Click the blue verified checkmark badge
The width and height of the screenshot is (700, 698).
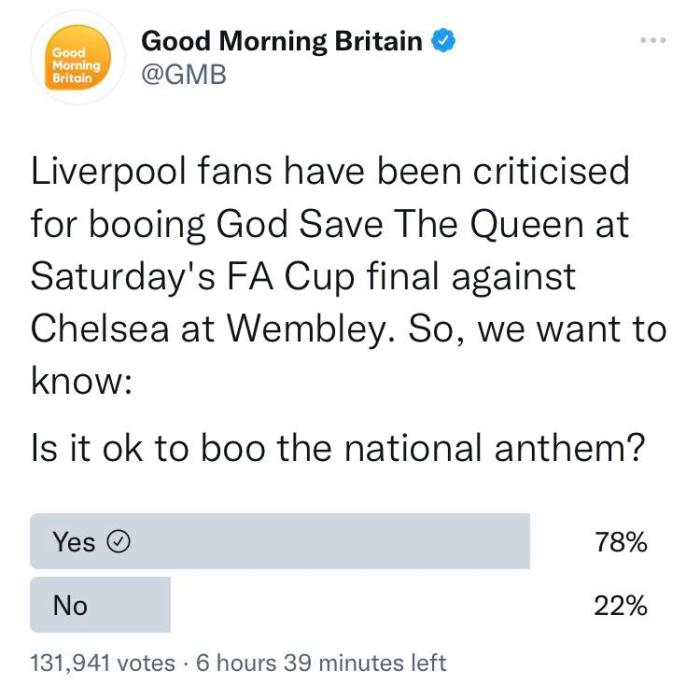coord(445,42)
